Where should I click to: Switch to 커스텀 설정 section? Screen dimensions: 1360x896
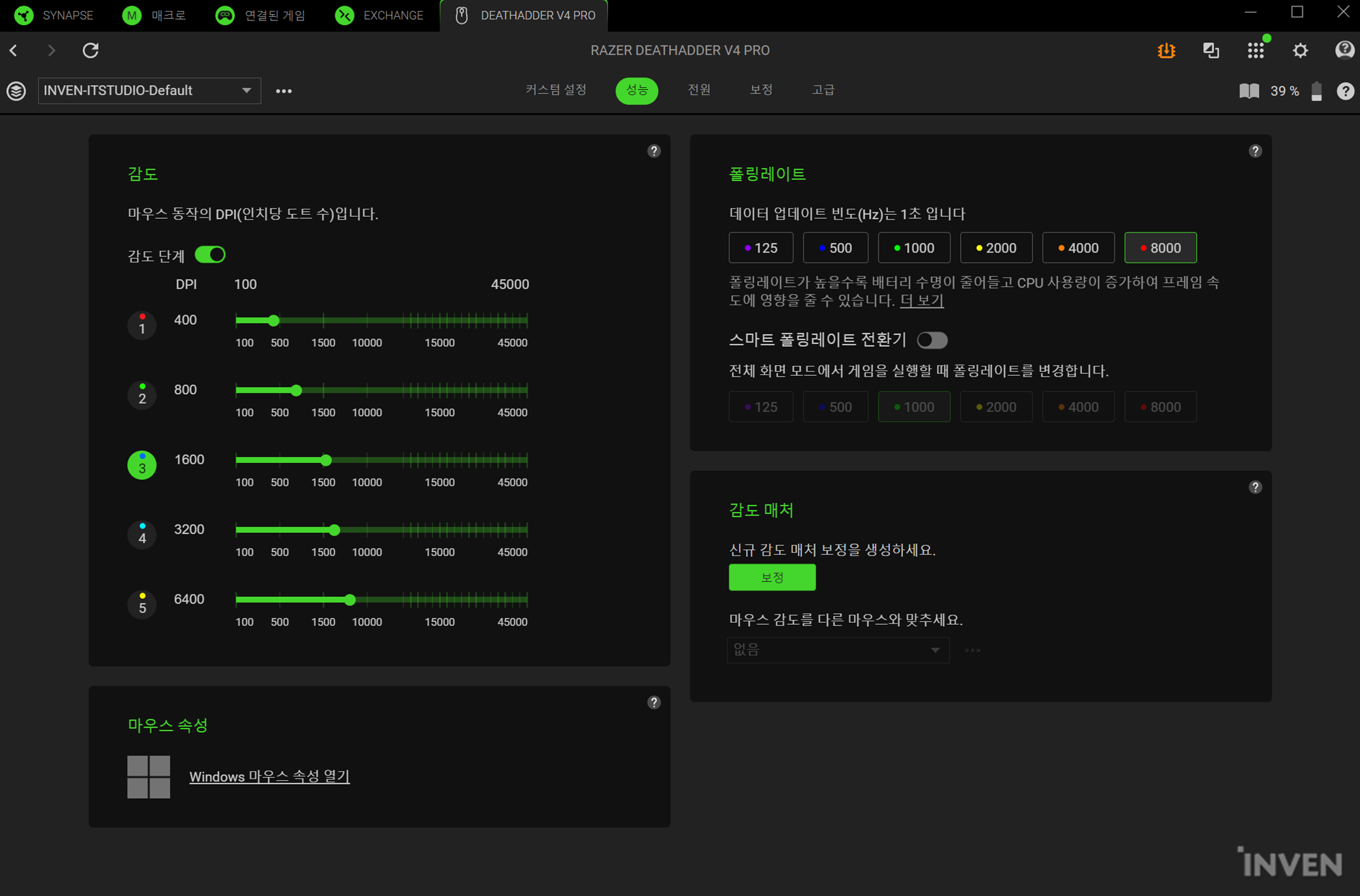click(x=556, y=90)
